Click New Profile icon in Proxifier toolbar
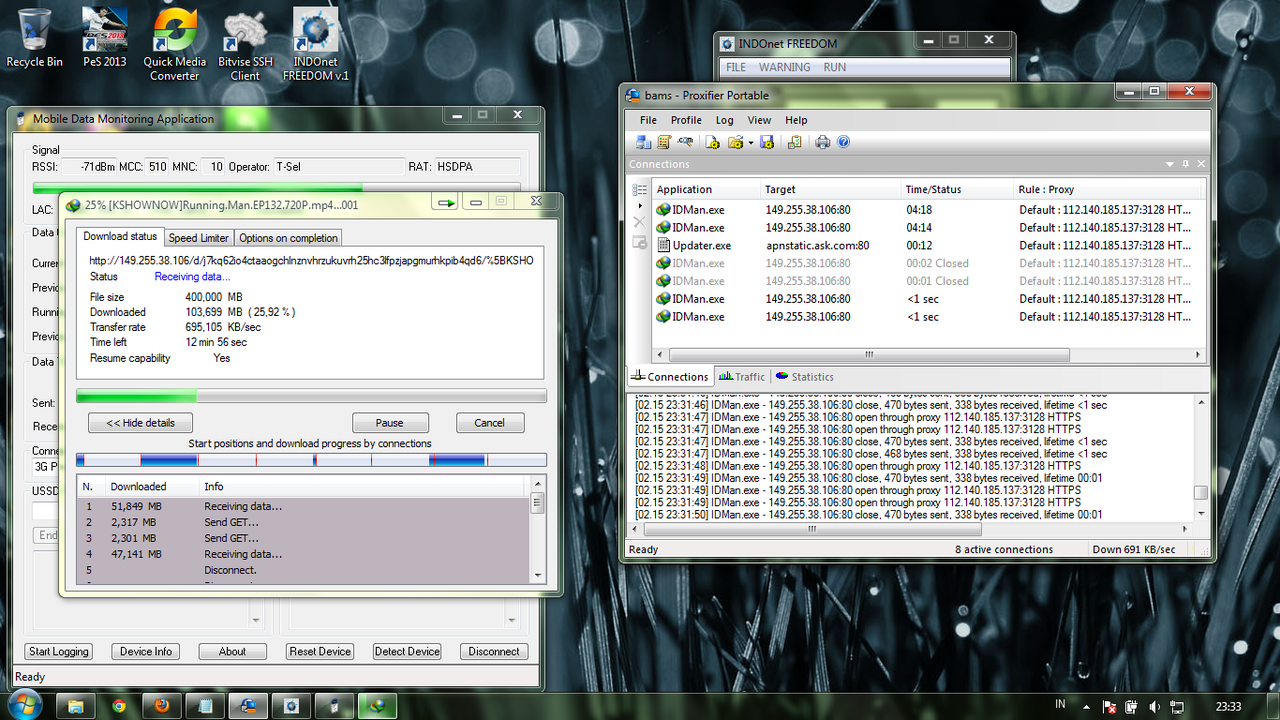This screenshot has height=720, width=1280. tap(713, 142)
